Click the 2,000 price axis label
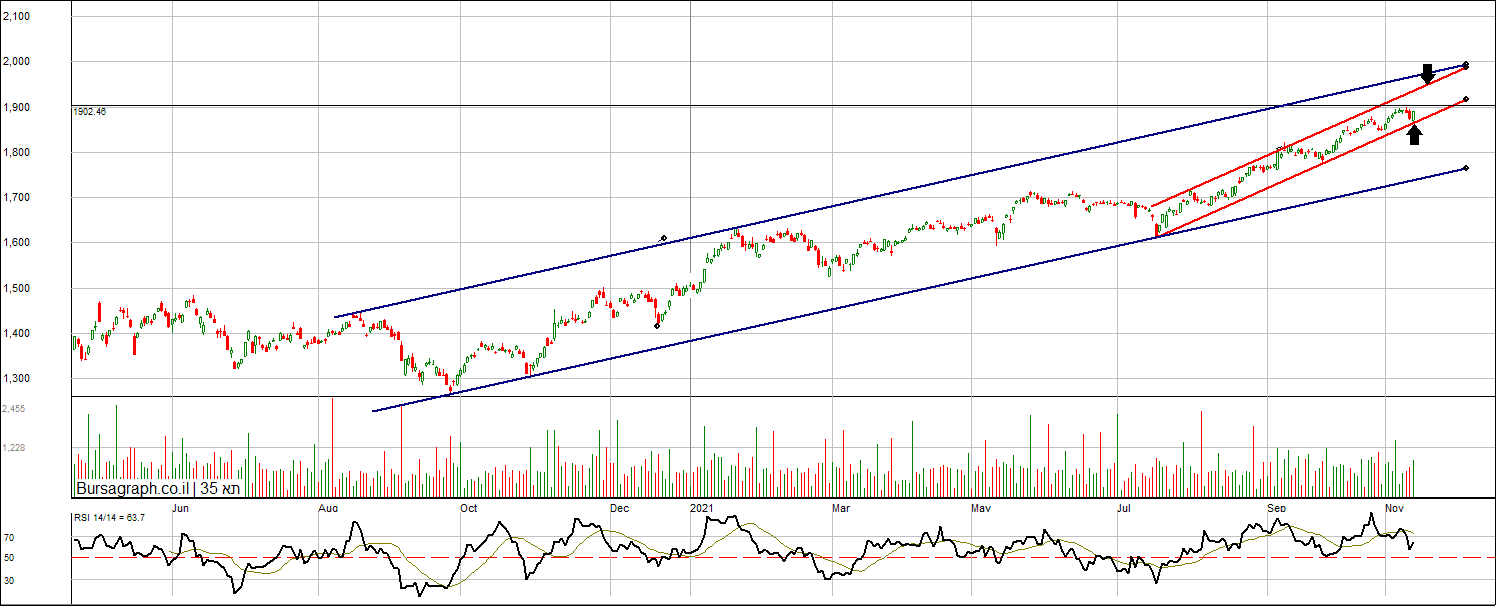1496x606 pixels. (x=16, y=62)
